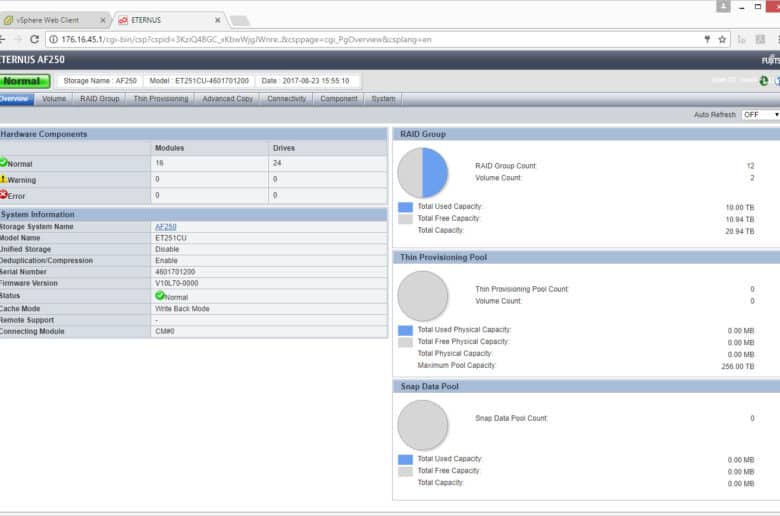Viewport: 780px width, 516px height.
Task: Click the Normal Drives count '24'
Action: [x=277, y=163]
